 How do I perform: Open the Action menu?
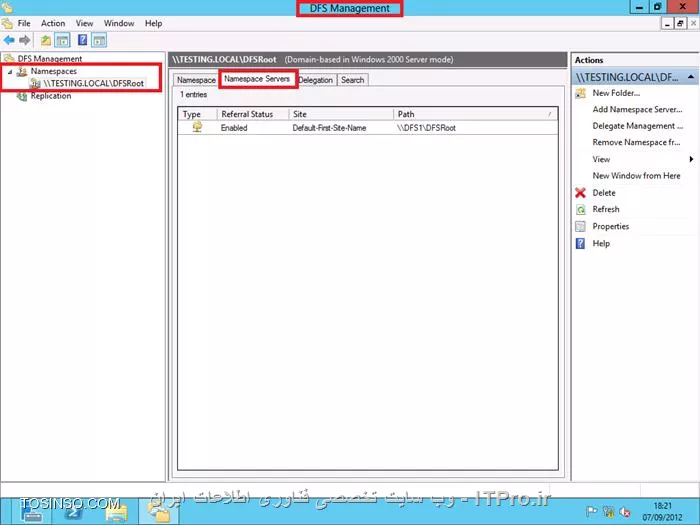click(x=53, y=23)
